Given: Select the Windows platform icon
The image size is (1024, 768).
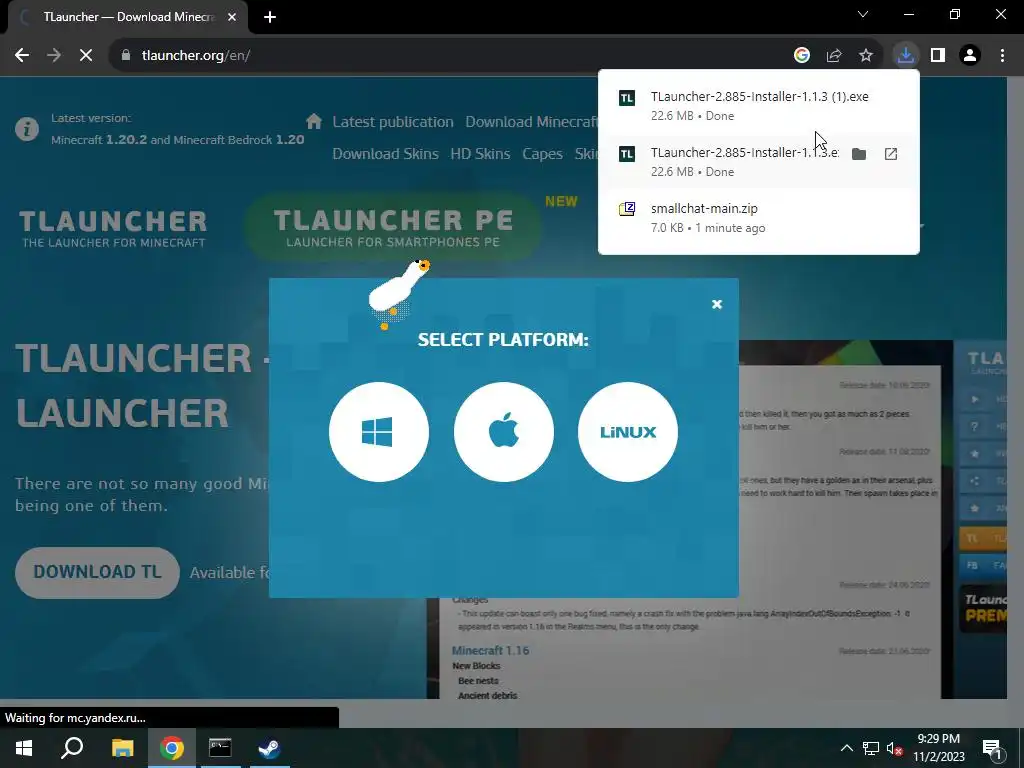Looking at the screenshot, I should 379,432.
